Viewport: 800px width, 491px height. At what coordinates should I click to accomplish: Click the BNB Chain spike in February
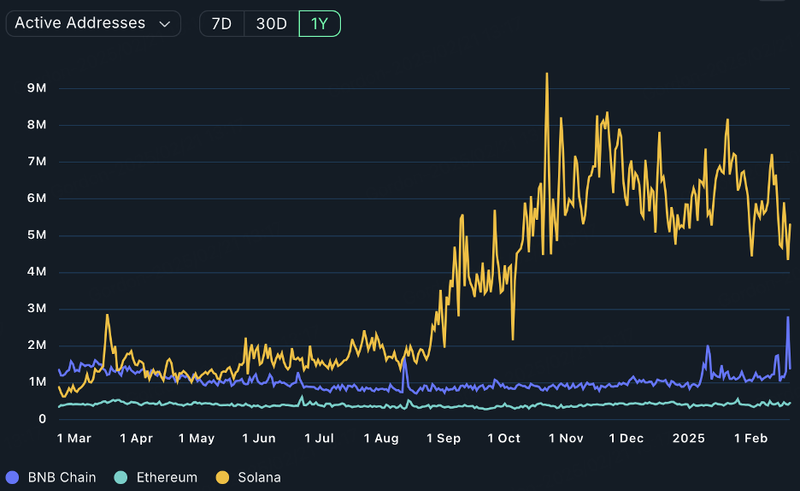(x=788, y=318)
